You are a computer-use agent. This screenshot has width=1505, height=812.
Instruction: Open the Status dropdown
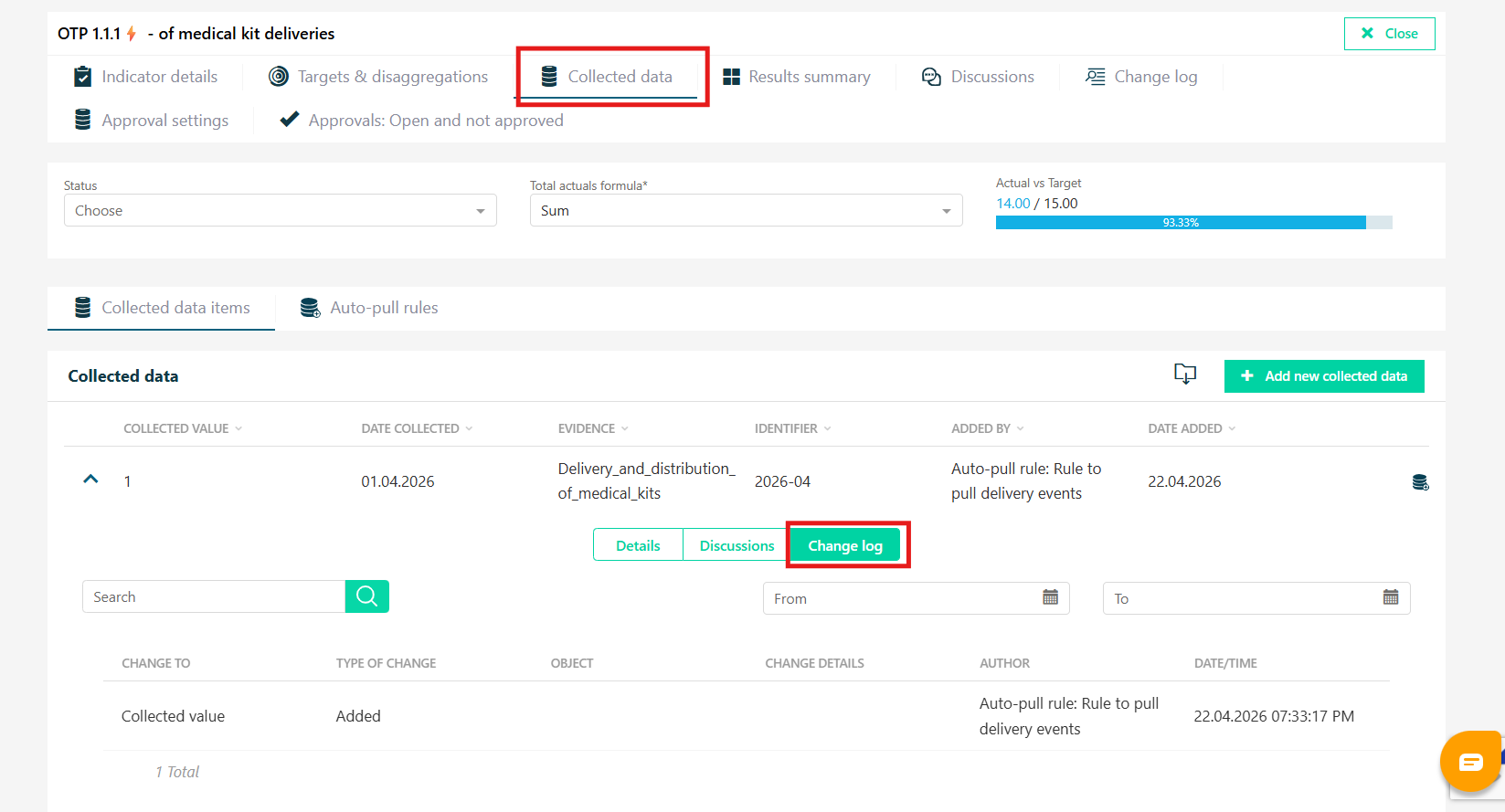click(280, 211)
